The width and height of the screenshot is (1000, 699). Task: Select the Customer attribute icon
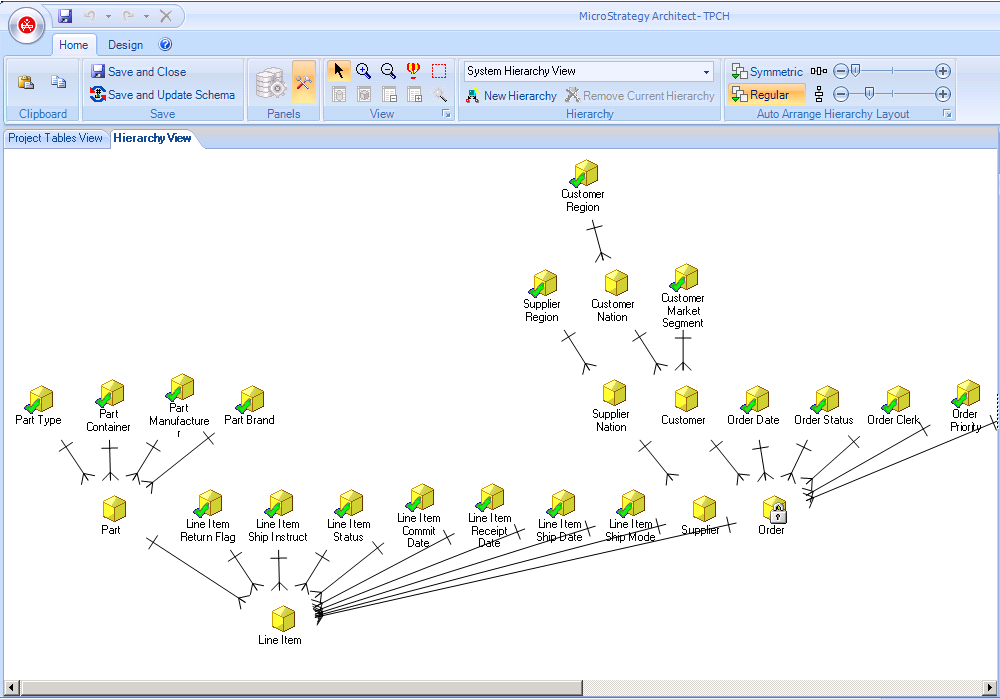tap(686, 399)
